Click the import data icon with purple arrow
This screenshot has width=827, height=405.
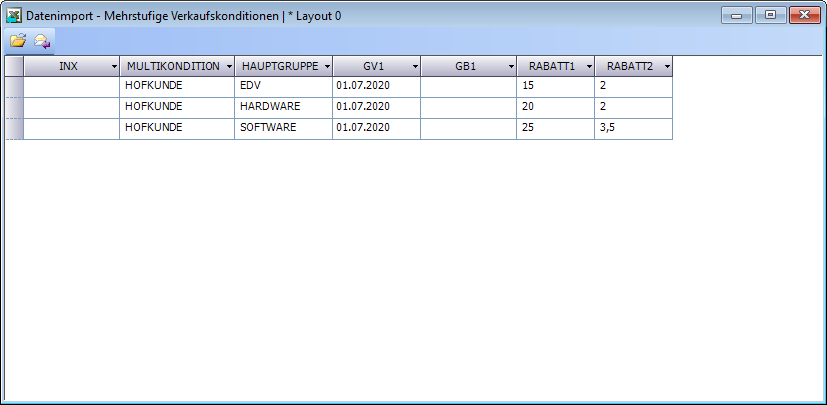42,41
